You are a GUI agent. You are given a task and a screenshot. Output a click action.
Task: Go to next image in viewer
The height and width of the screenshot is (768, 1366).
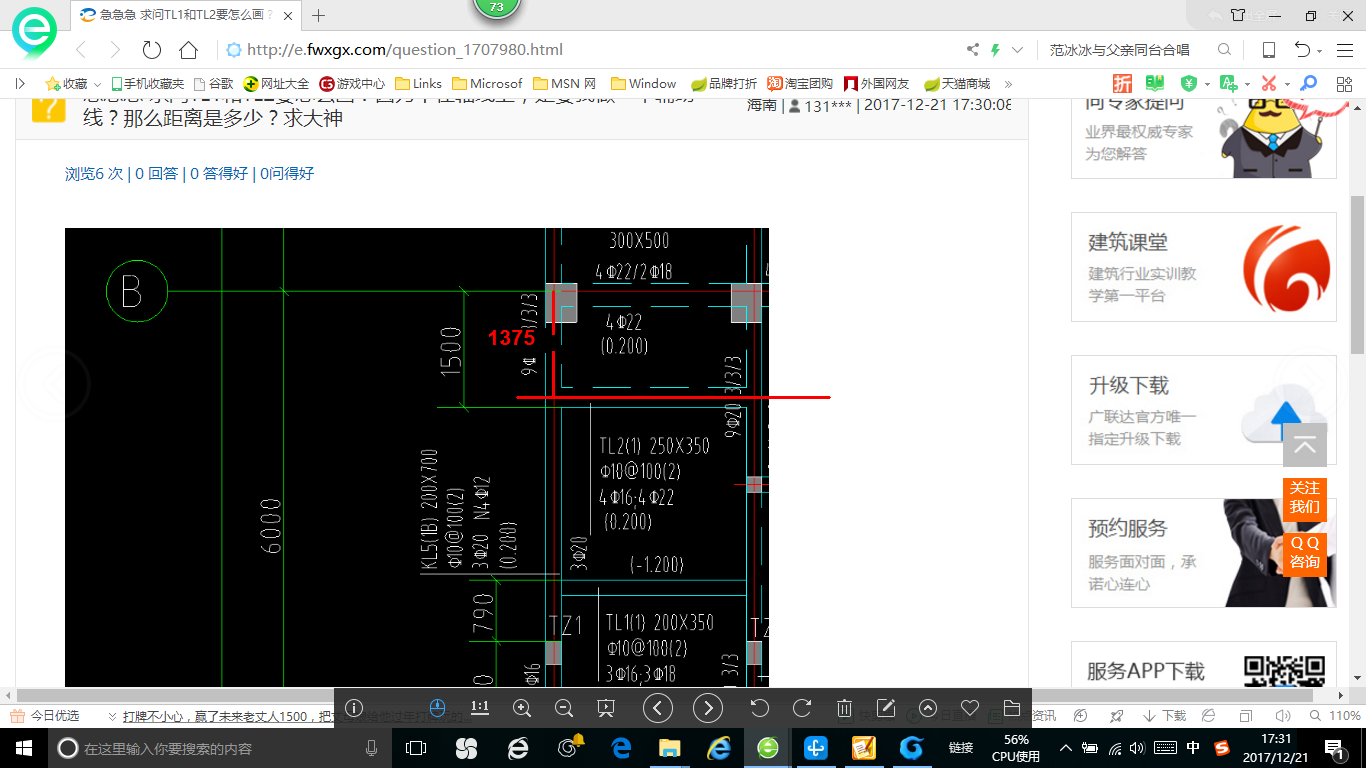pyautogui.click(x=708, y=708)
